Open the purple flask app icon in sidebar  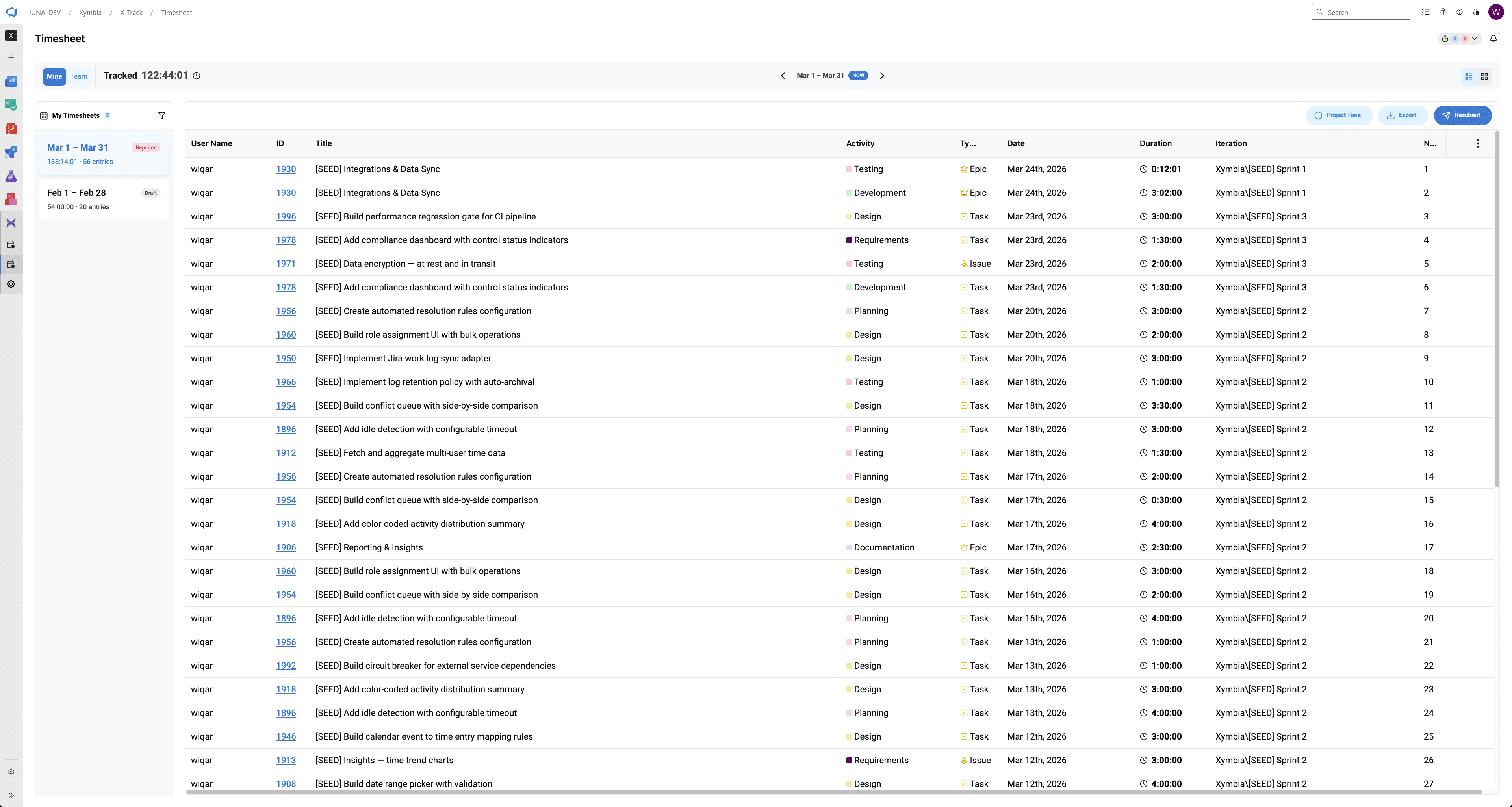click(x=11, y=176)
